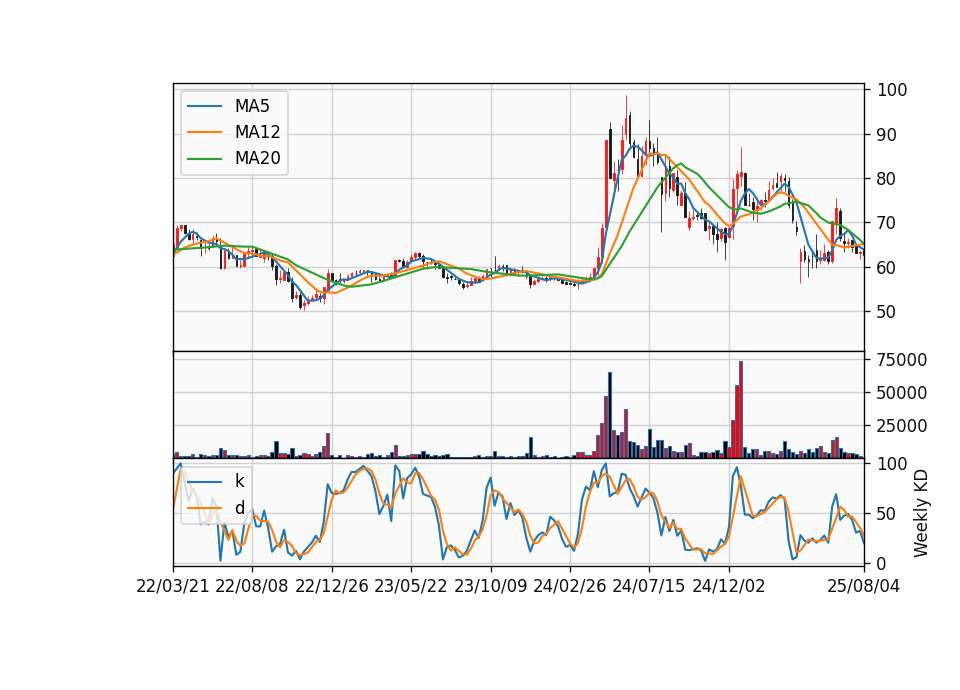Click the 22/08/08 date tick label
Screen dimensions: 960x690
click(252, 586)
